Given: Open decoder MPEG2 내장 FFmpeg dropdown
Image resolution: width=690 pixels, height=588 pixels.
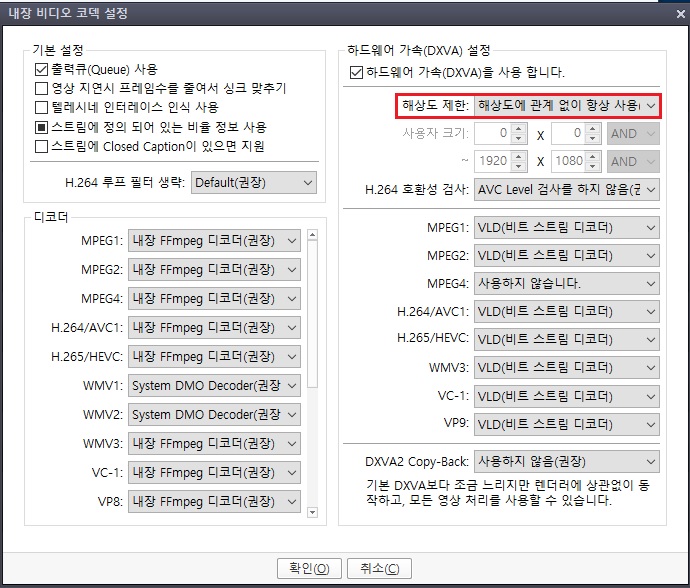Looking at the screenshot, I should click(214, 269).
